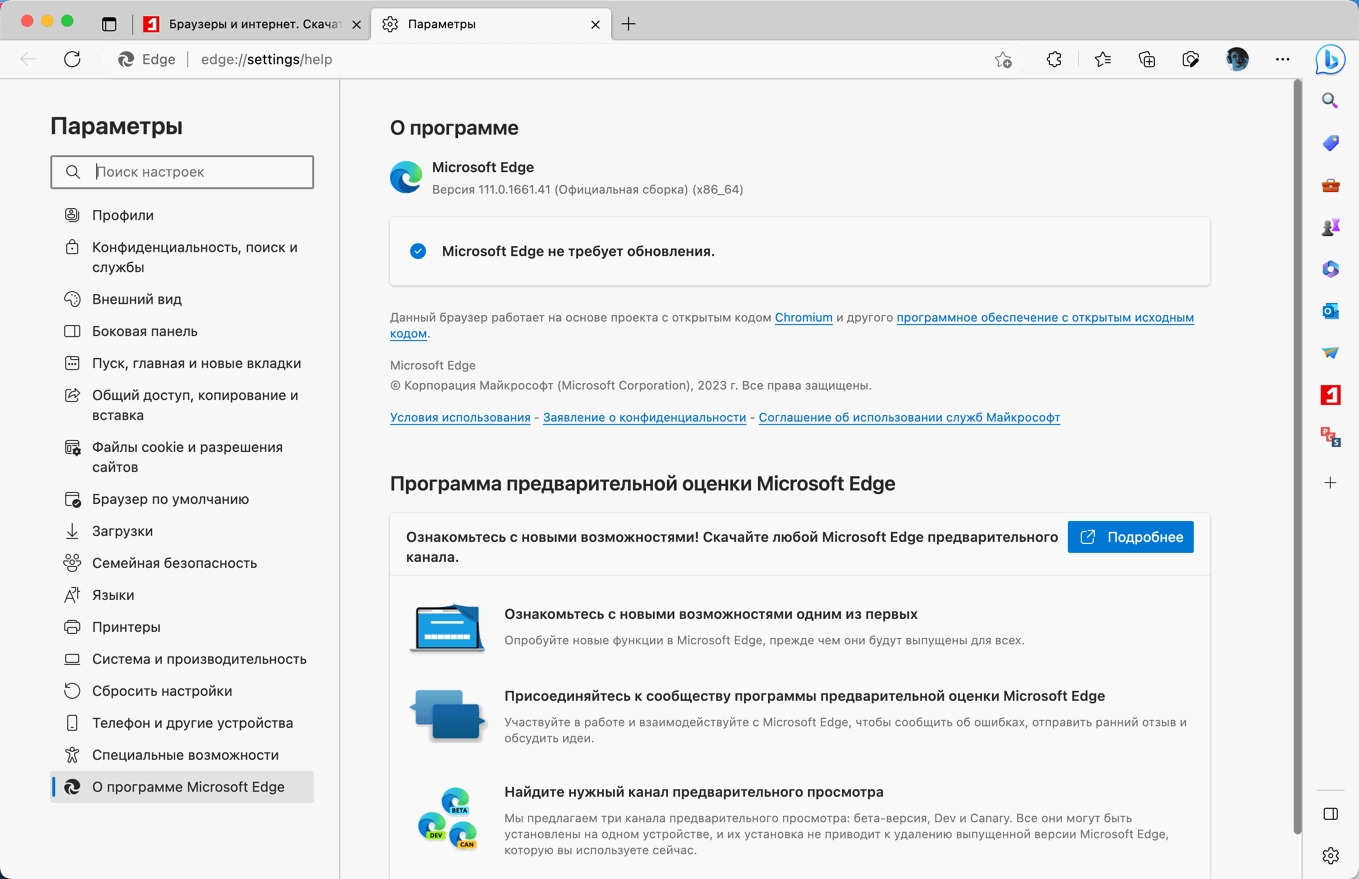Click the page's vertical scrollbar

tap(1298, 450)
